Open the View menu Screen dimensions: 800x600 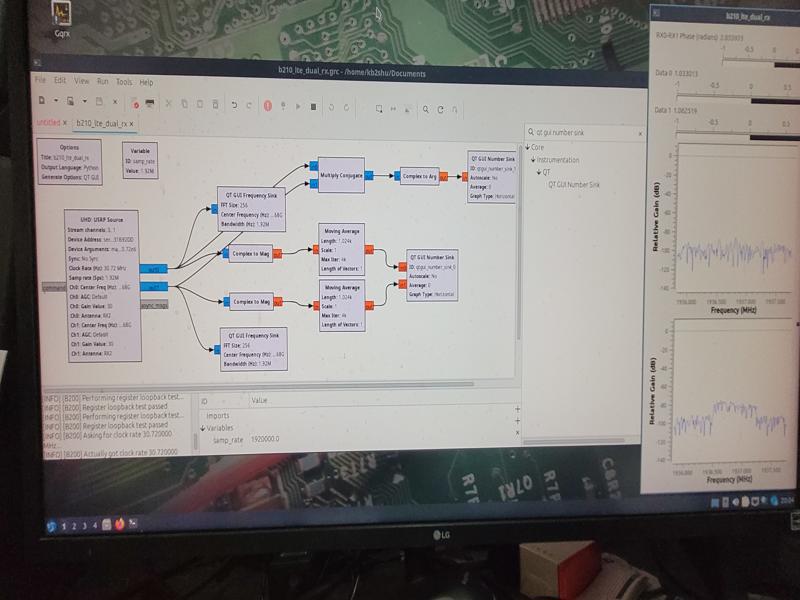pyautogui.click(x=82, y=81)
